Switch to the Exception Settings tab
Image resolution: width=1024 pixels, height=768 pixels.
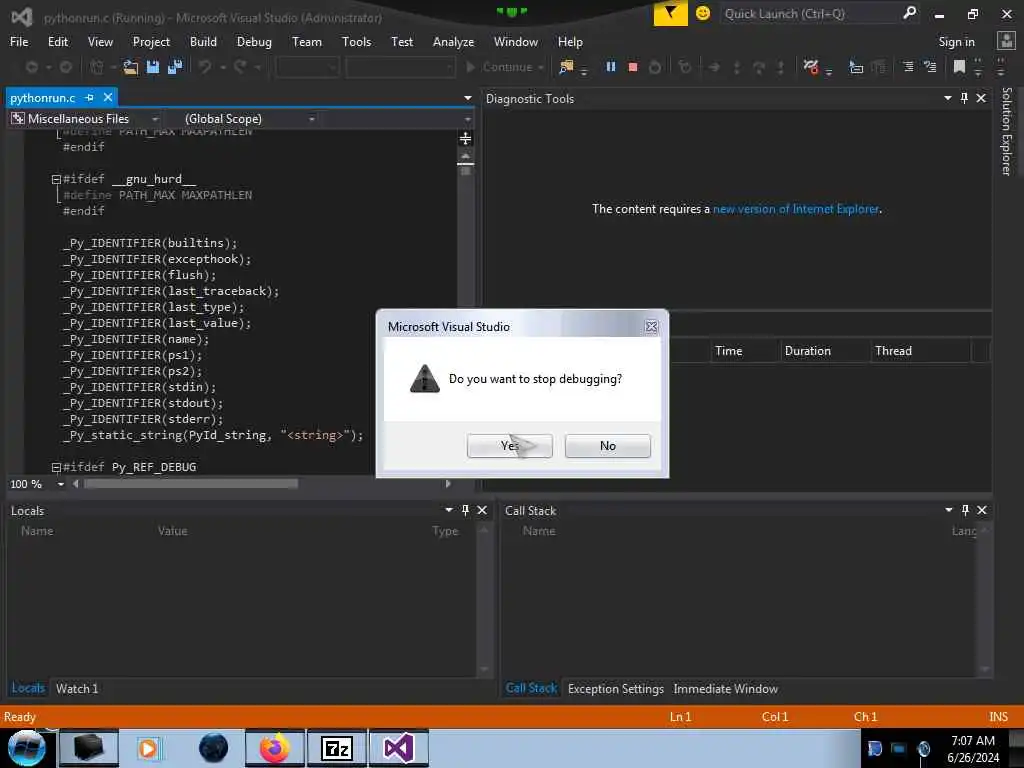616,688
